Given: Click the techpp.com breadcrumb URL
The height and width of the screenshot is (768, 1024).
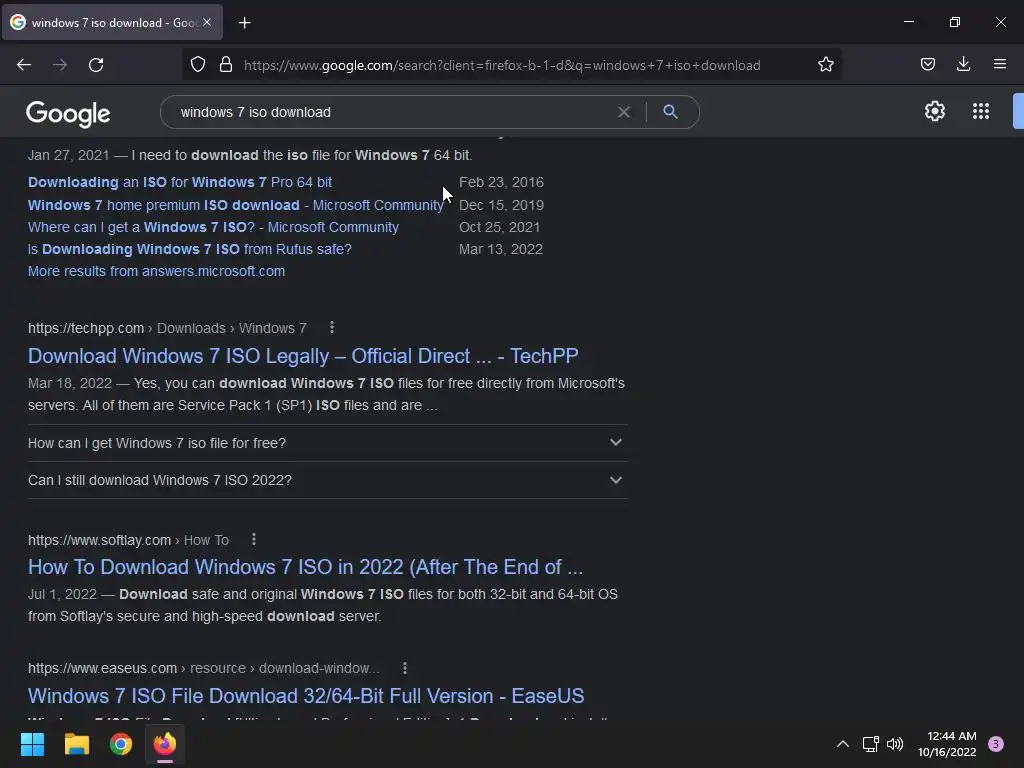Looking at the screenshot, I should (167, 328).
